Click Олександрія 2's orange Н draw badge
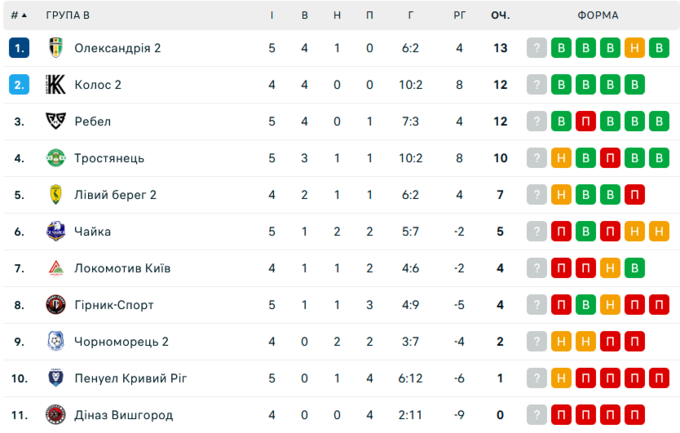Screen dimensions: 680x433 (634, 48)
